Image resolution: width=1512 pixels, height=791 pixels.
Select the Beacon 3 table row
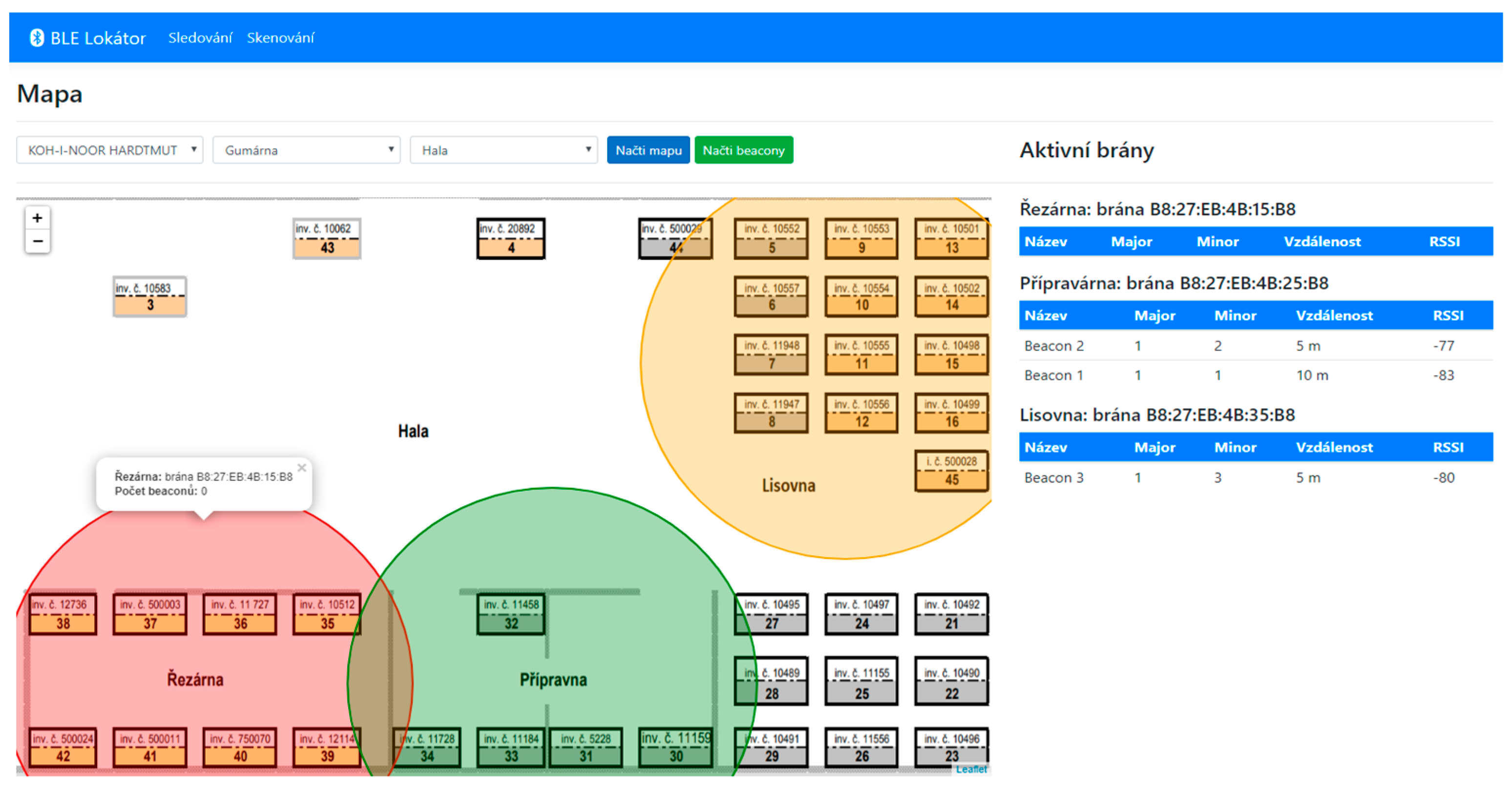[x=1256, y=478]
